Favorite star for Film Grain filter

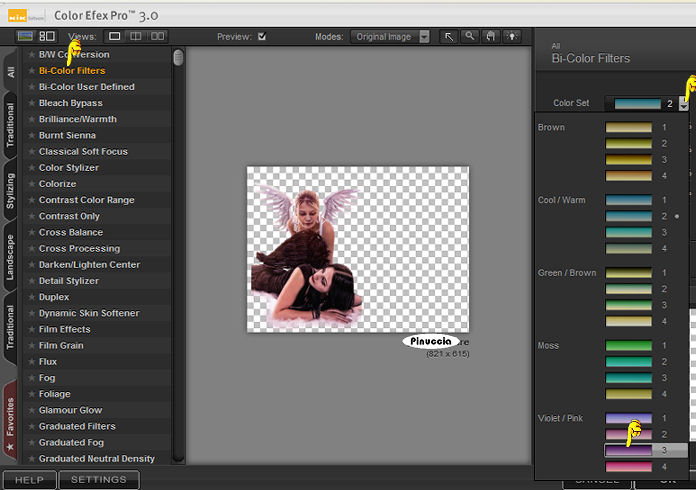32,345
